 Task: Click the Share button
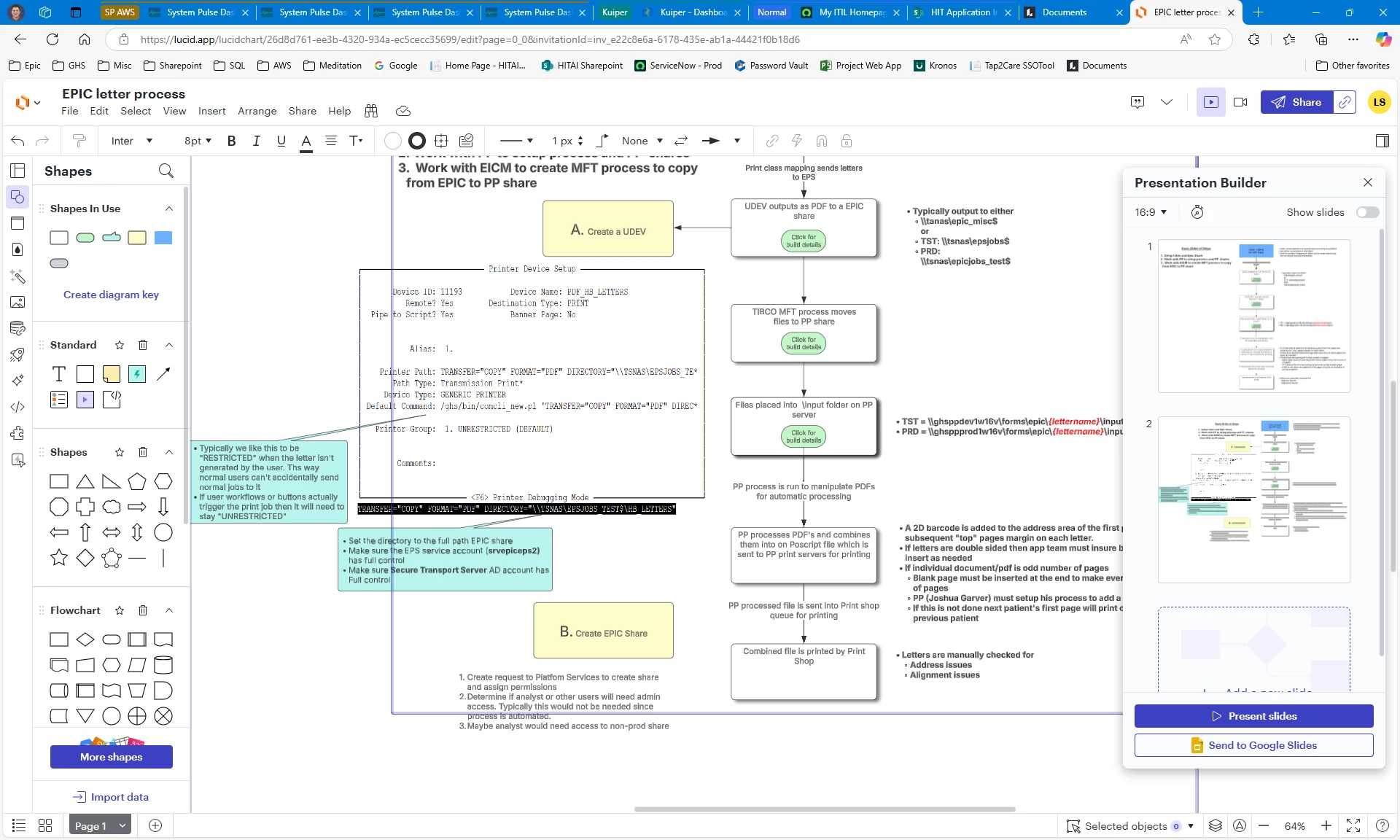click(1296, 102)
